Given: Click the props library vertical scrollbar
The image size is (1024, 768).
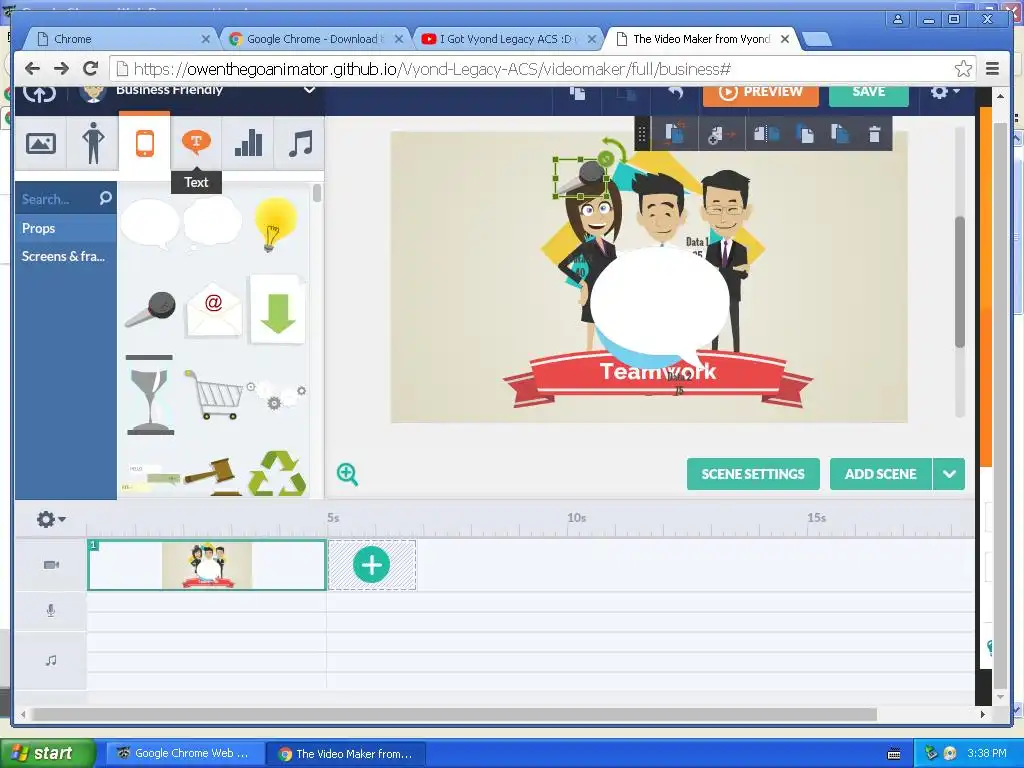Looking at the screenshot, I should (x=317, y=194).
